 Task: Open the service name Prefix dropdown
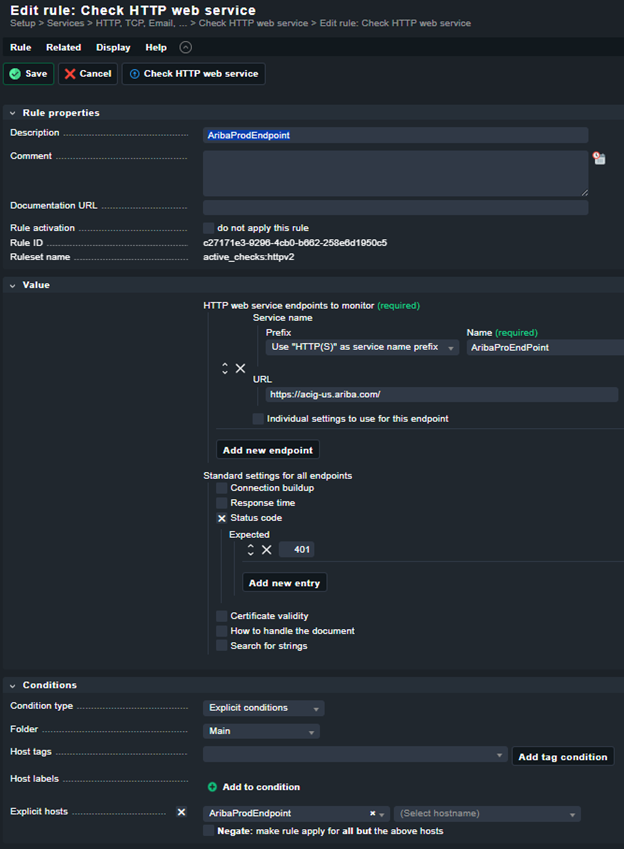362,347
